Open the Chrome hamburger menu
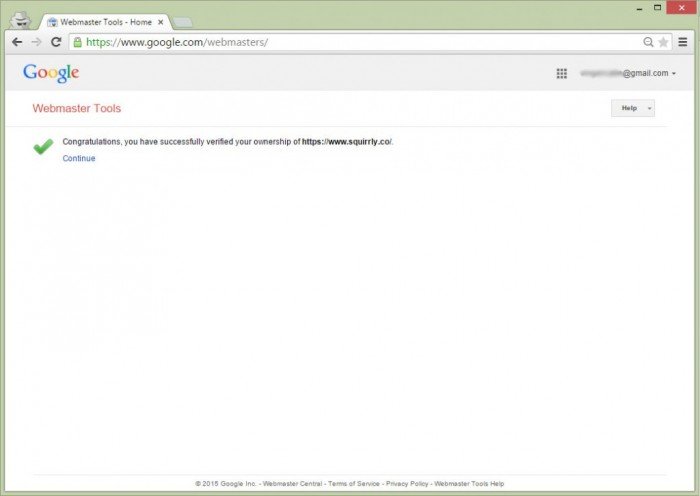The height and width of the screenshot is (496, 700). click(x=683, y=42)
